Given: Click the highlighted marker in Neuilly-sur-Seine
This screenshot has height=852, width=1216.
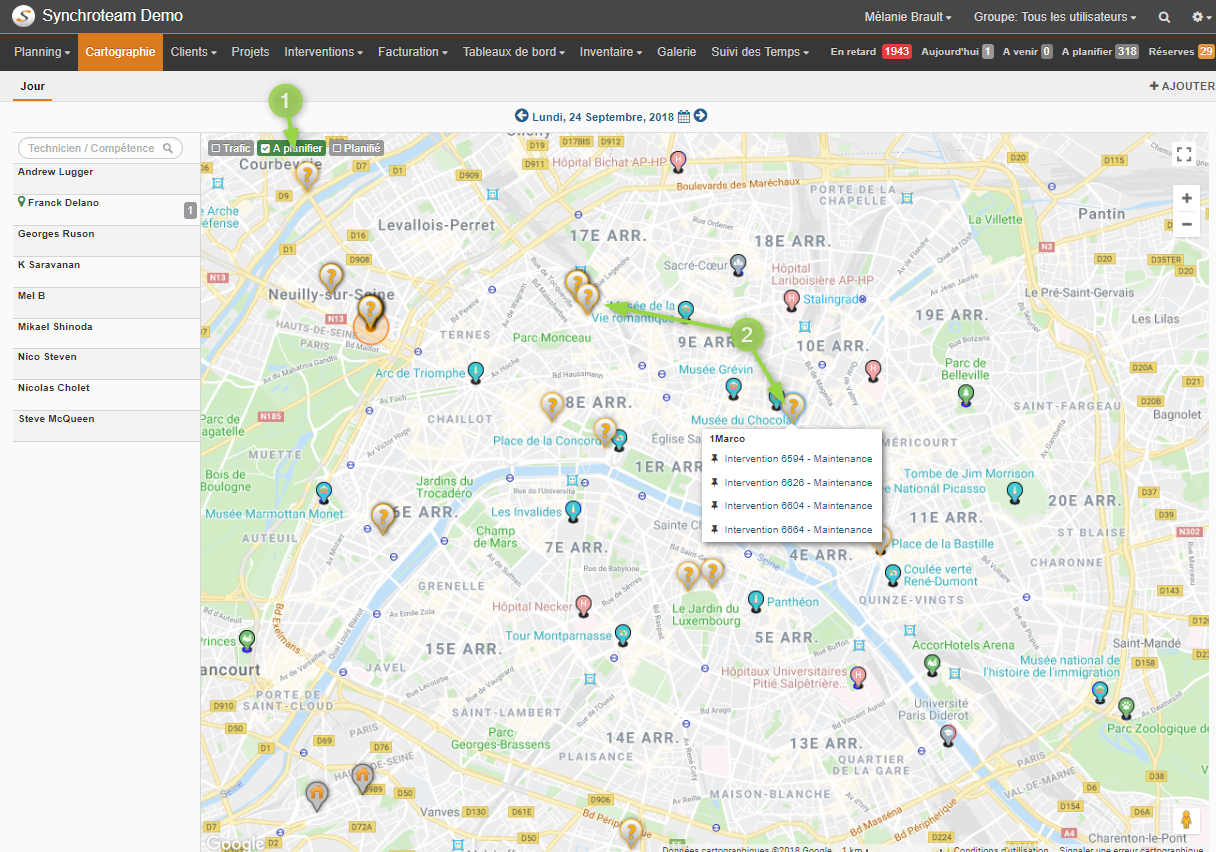Looking at the screenshot, I should click(x=371, y=312).
